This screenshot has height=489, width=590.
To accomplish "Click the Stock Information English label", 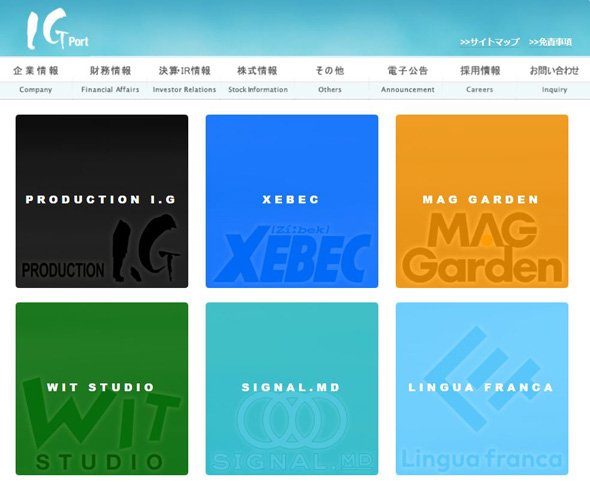I will click(x=258, y=90).
